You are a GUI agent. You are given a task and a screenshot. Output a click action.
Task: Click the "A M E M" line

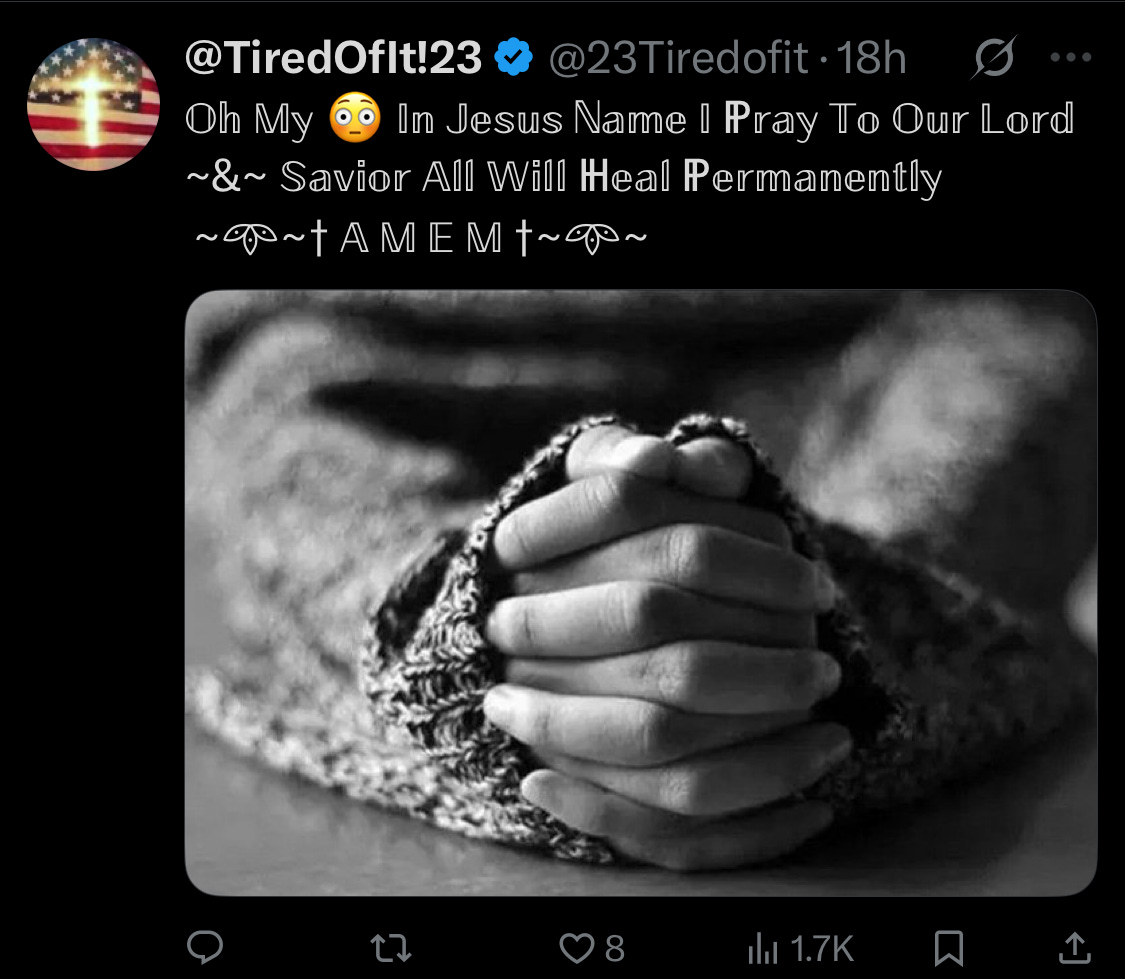421,237
